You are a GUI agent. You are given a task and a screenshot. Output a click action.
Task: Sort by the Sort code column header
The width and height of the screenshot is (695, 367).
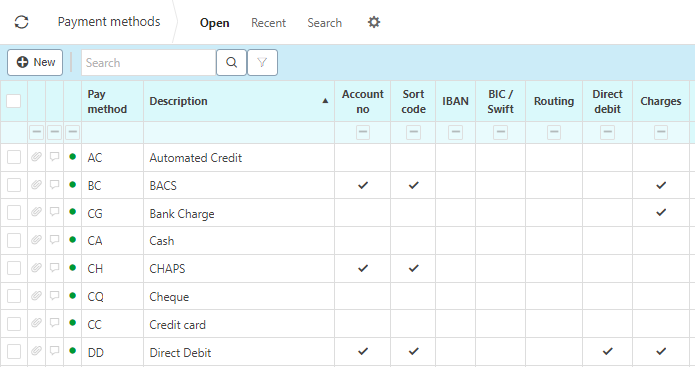pyautogui.click(x=413, y=102)
